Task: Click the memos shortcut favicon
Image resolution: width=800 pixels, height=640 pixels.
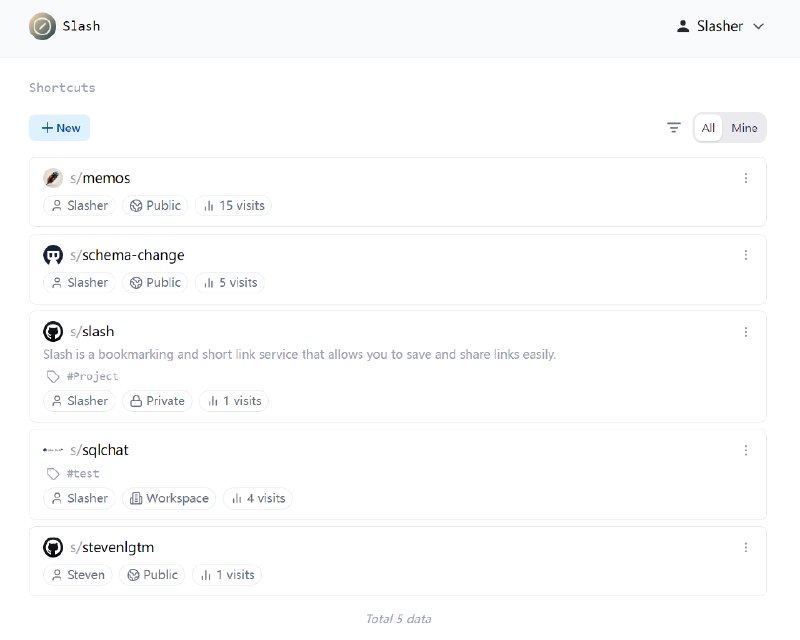Action: point(53,178)
